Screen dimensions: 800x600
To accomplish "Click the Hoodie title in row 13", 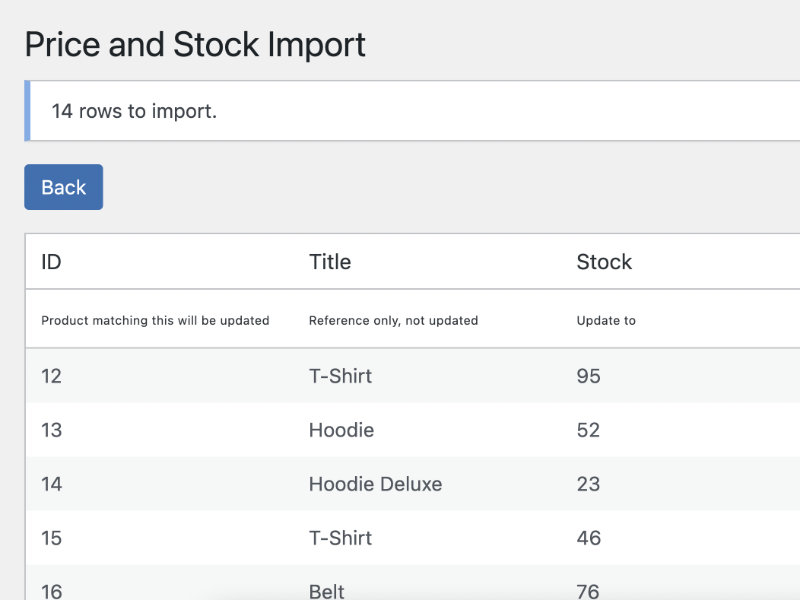I will tap(341, 430).
